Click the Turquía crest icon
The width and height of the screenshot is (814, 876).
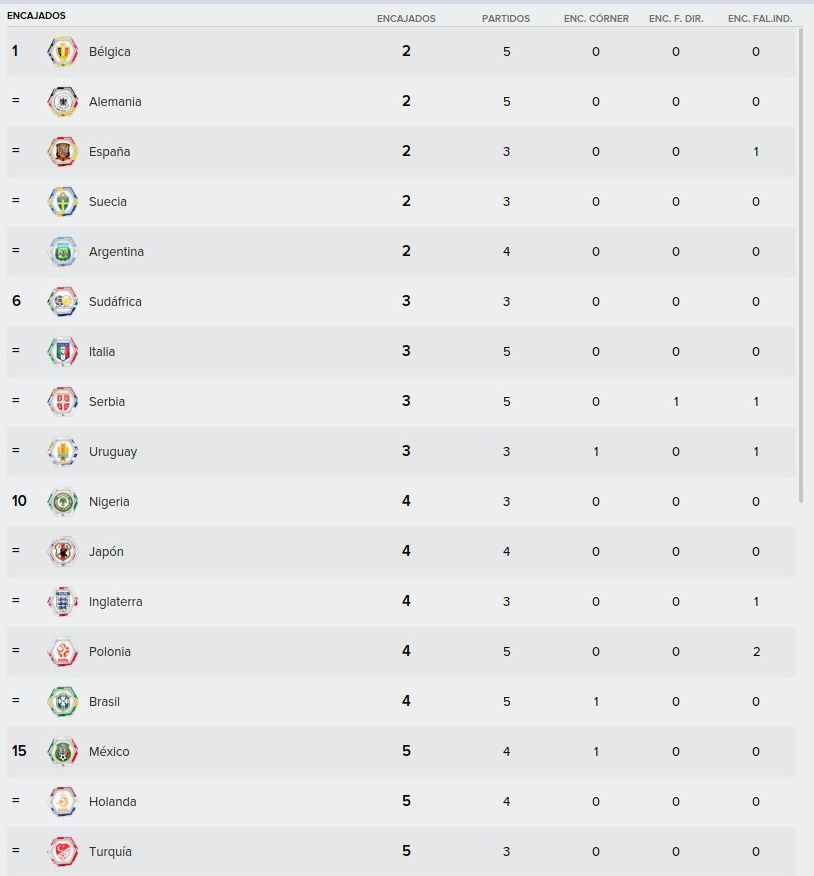coord(62,851)
